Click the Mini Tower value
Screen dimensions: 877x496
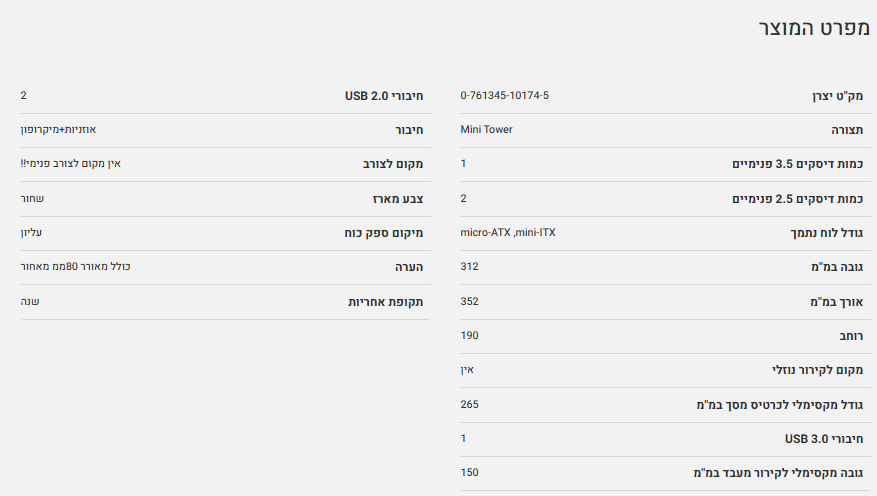coord(486,129)
